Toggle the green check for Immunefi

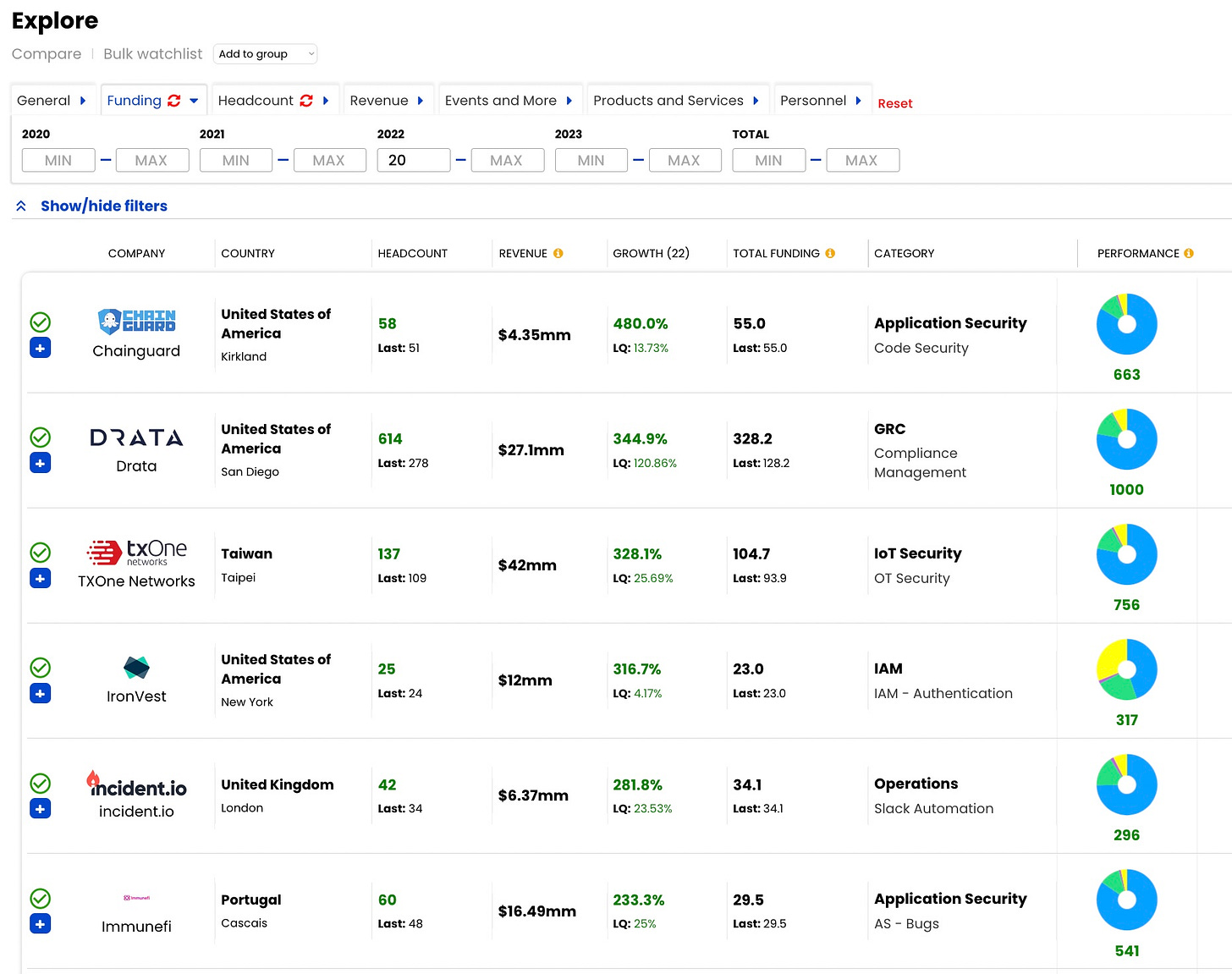41,898
